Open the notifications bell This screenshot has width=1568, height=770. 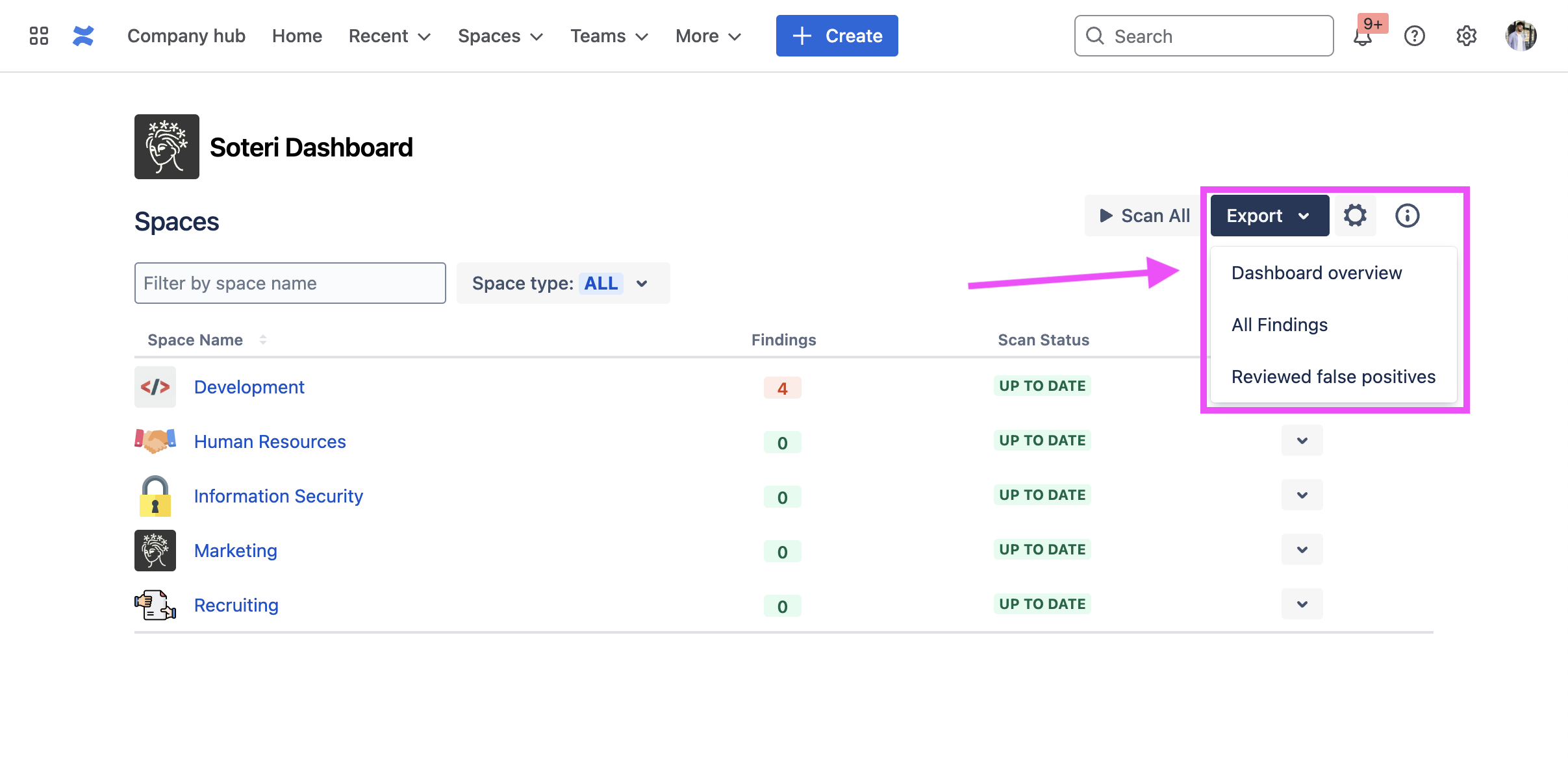tap(1362, 37)
